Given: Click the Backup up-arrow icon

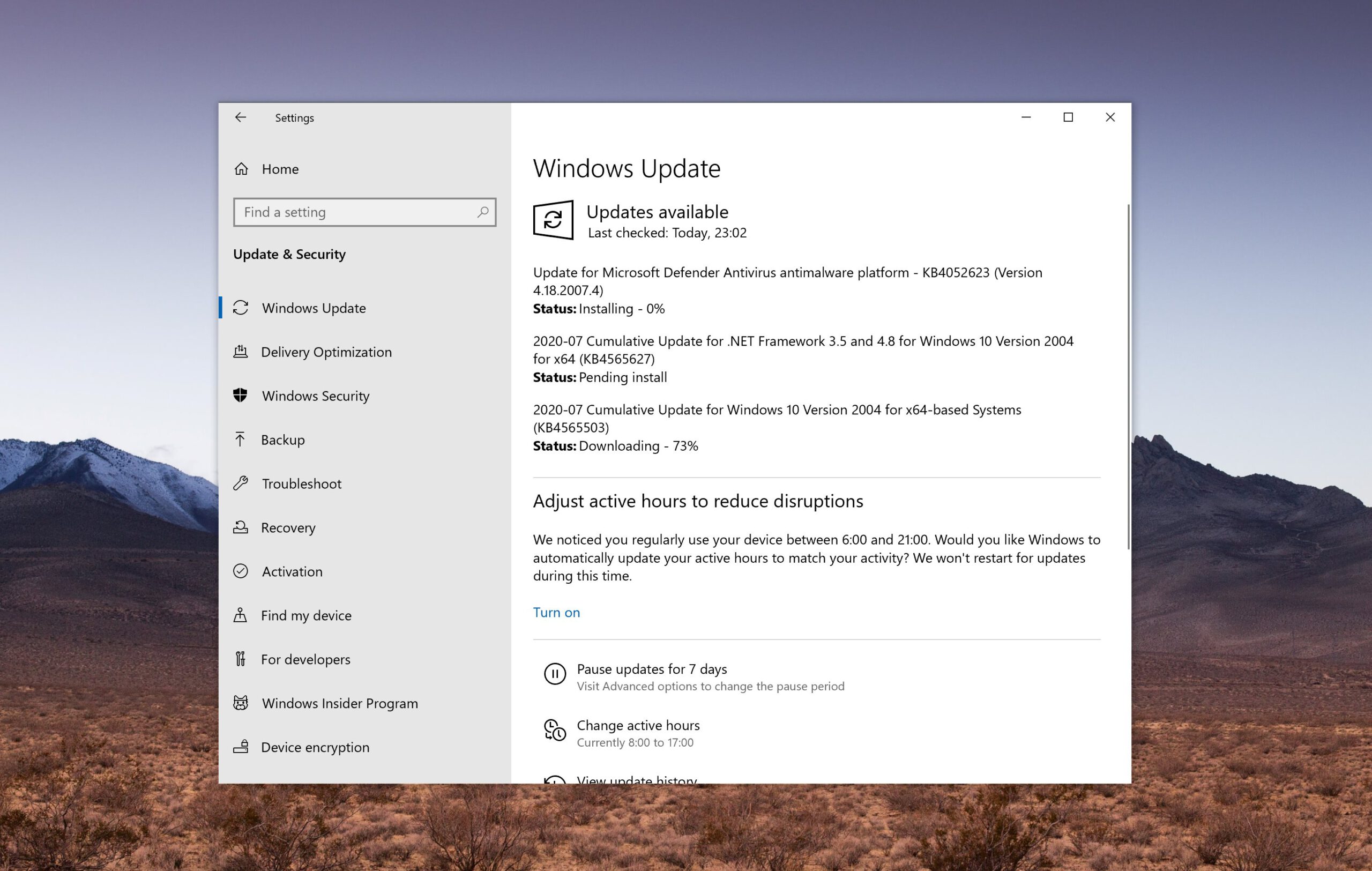Looking at the screenshot, I should [240, 439].
